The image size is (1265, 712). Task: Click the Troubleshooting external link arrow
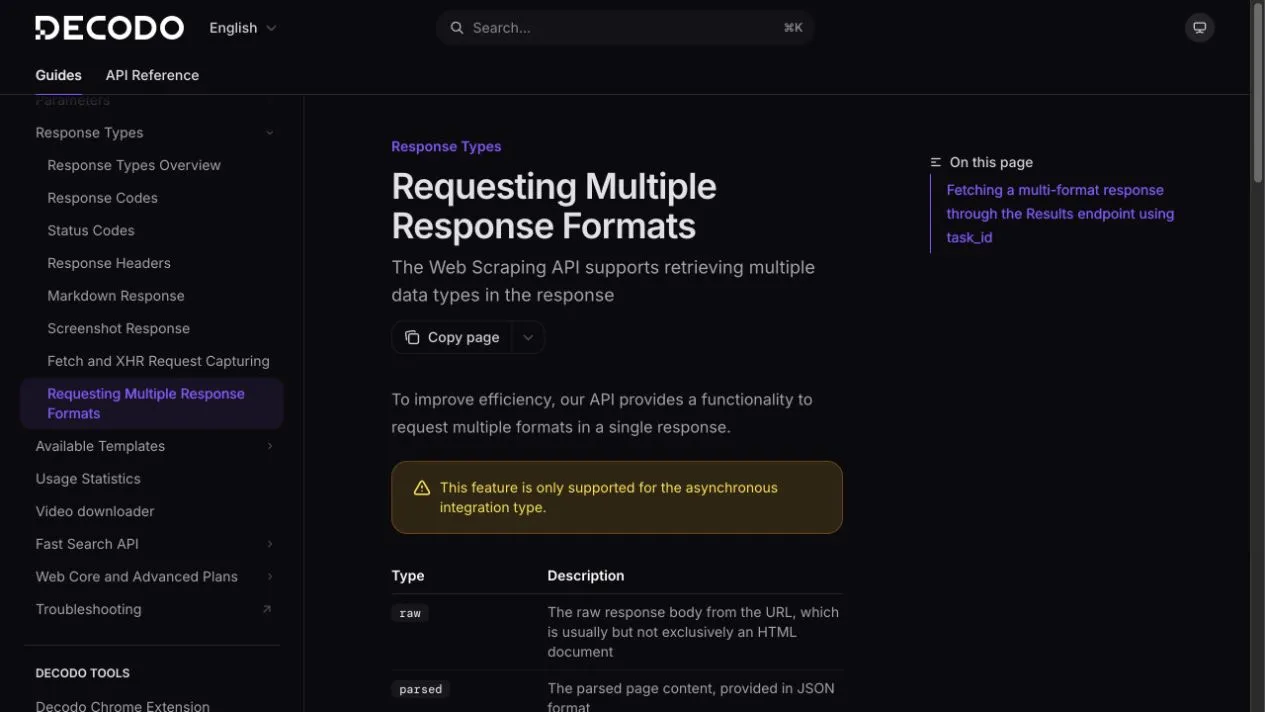click(x=267, y=609)
